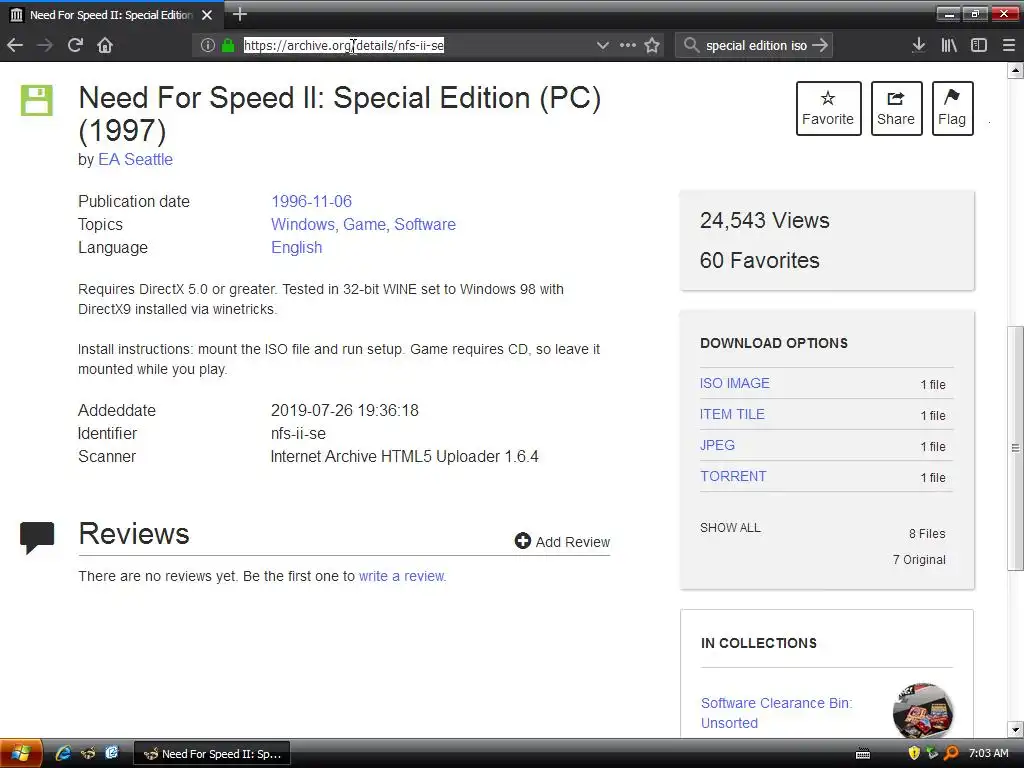1024x768 pixels.
Task: Click the 7:03 AM system clock
Action: pyautogui.click(x=988, y=753)
